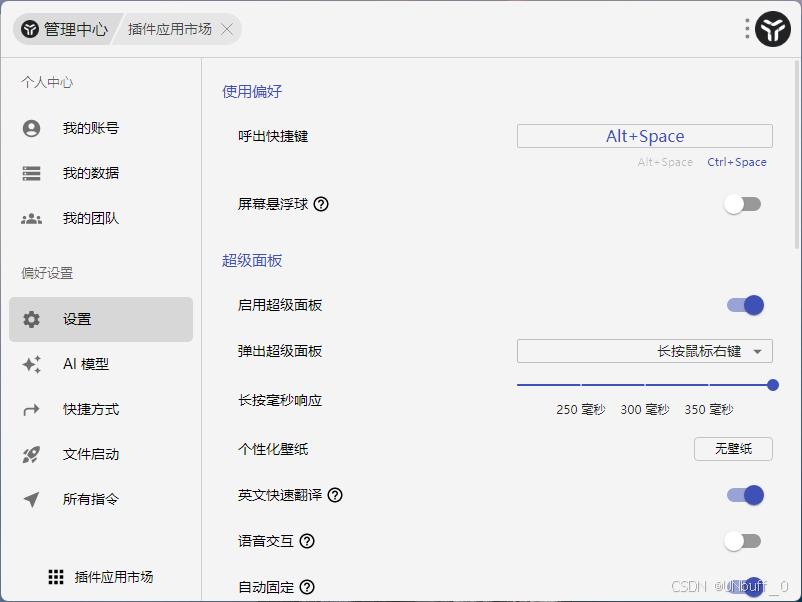
Task: Turn on 语音交互 toggle
Action: pos(743,541)
